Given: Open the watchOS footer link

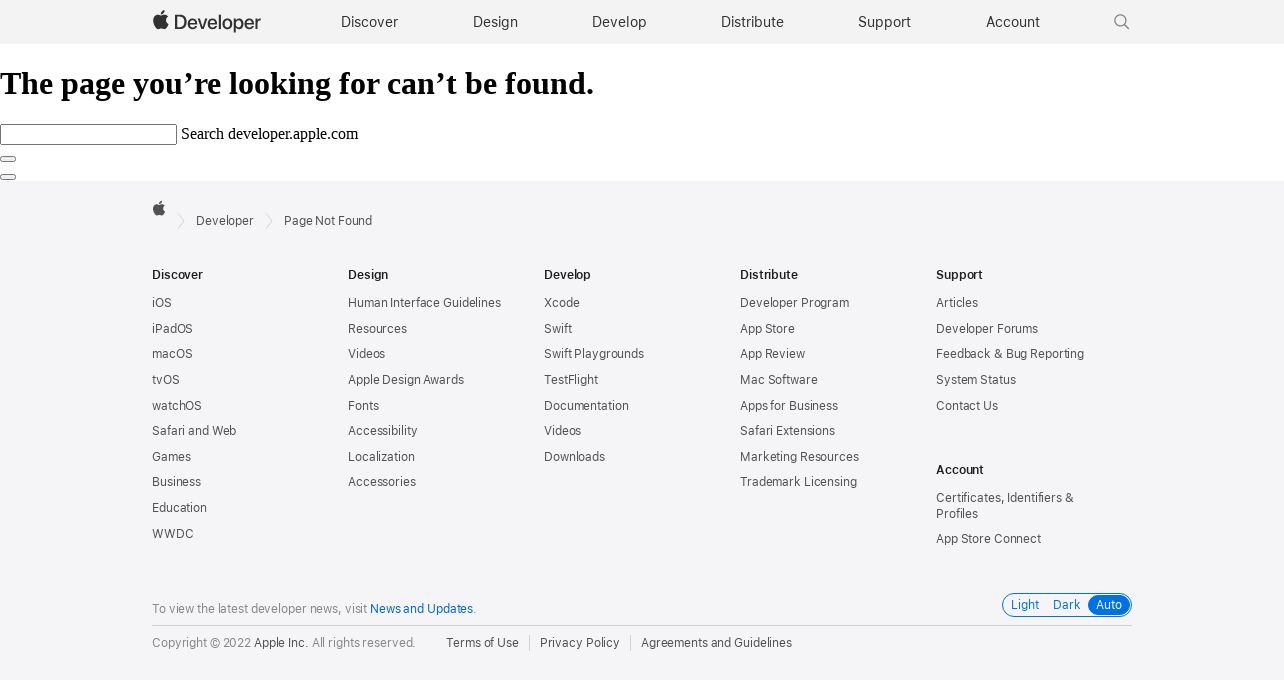Looking at the screenshot, I should click(177, 406).
